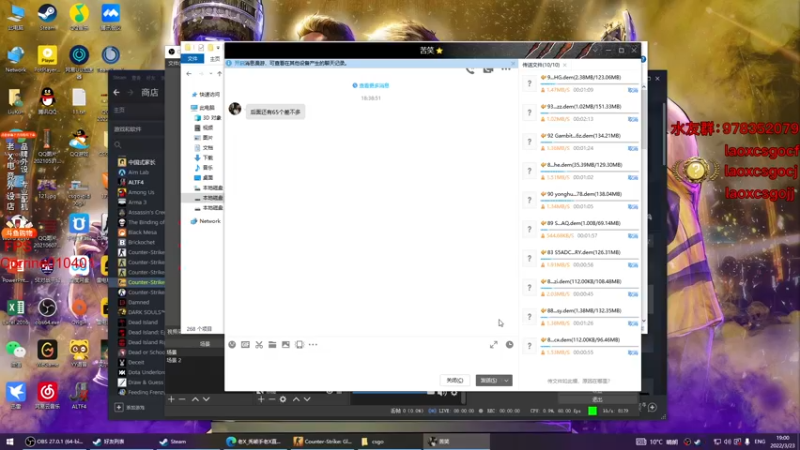Click the 文件 tab in File Explorer
This screenshot has height=450, width=800.
(x=192, y=59)
